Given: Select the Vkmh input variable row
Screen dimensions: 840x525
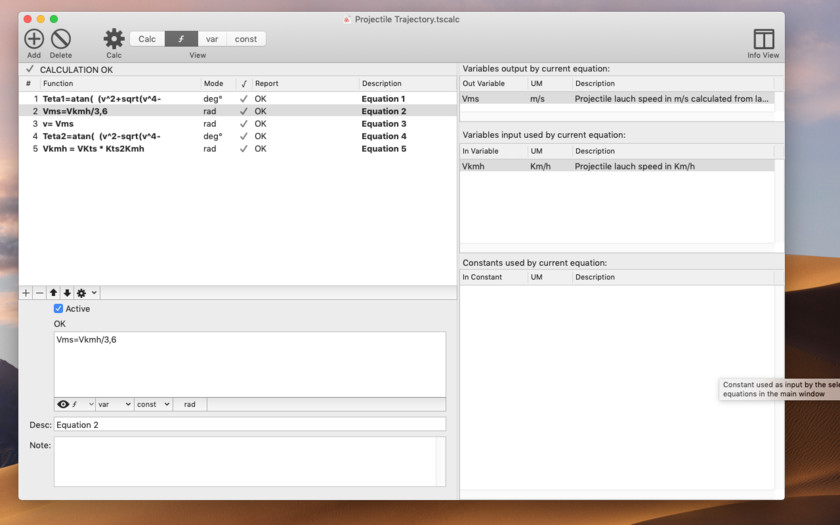Looking at the screenshot, I should tap(617, 166).
